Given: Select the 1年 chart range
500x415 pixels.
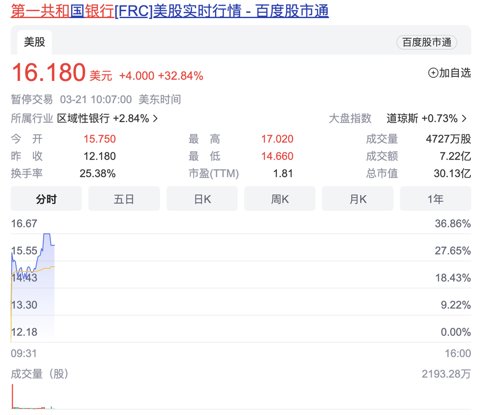Looking at the screenshot, I should click(x=435, y=199).
